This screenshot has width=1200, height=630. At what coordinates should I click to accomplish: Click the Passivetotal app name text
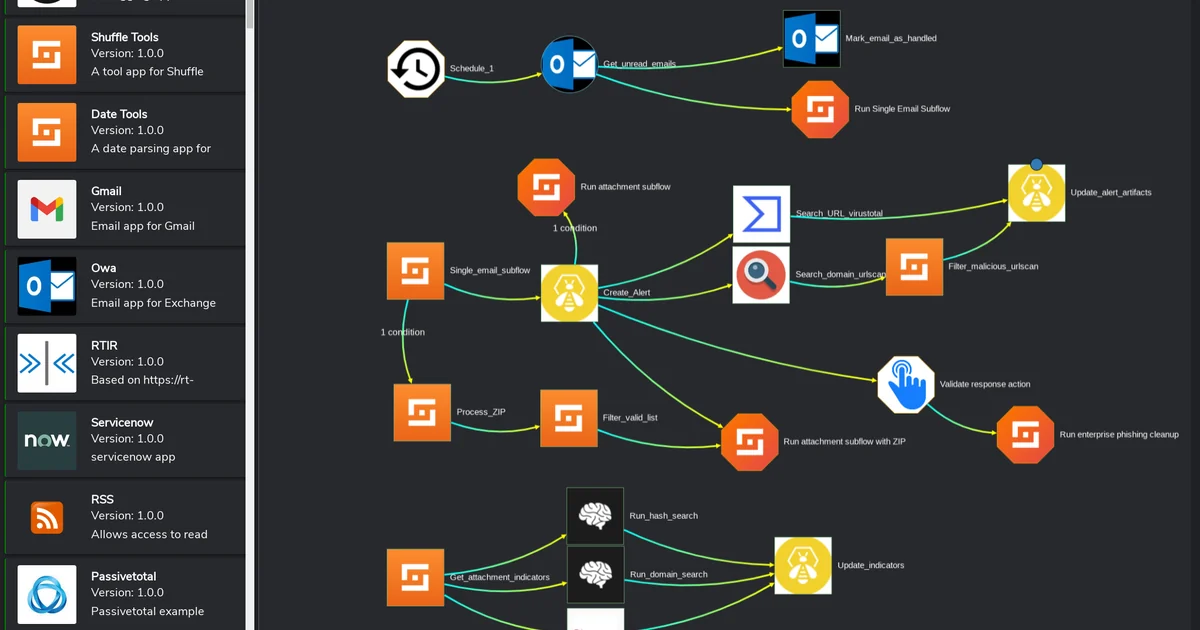[x=124, y=576]
